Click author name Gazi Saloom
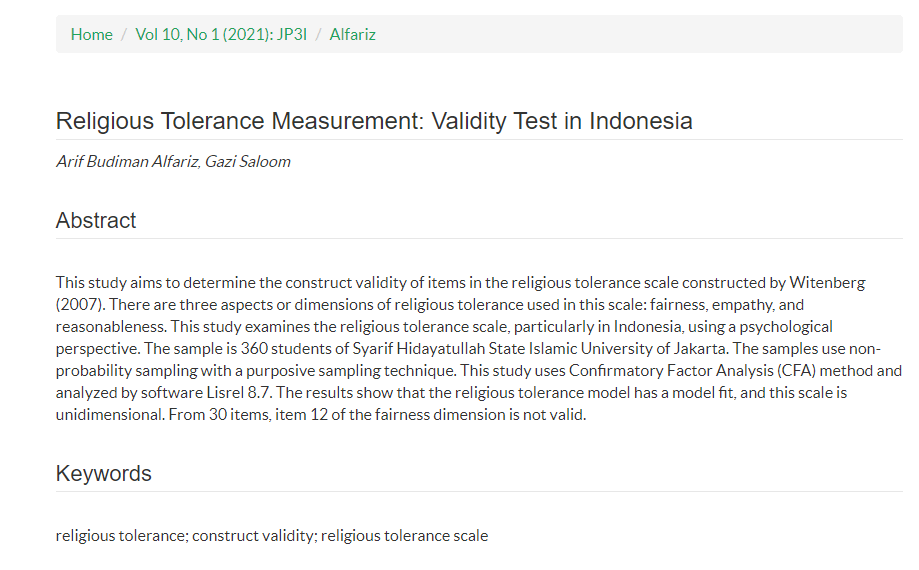This screenshot has height=570, width=919. point(247,161)
